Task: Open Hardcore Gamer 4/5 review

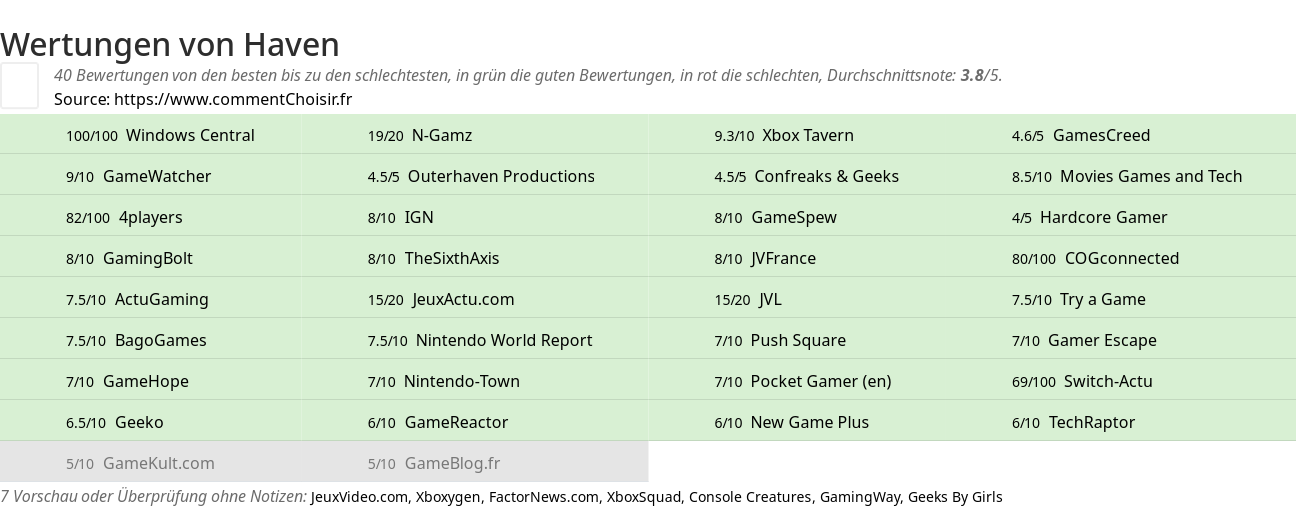Action: coord(1089,217)
